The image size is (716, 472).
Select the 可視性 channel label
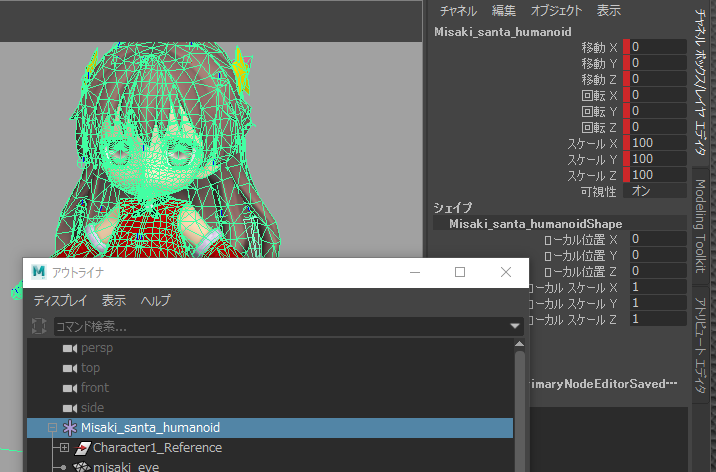point(598,191)
